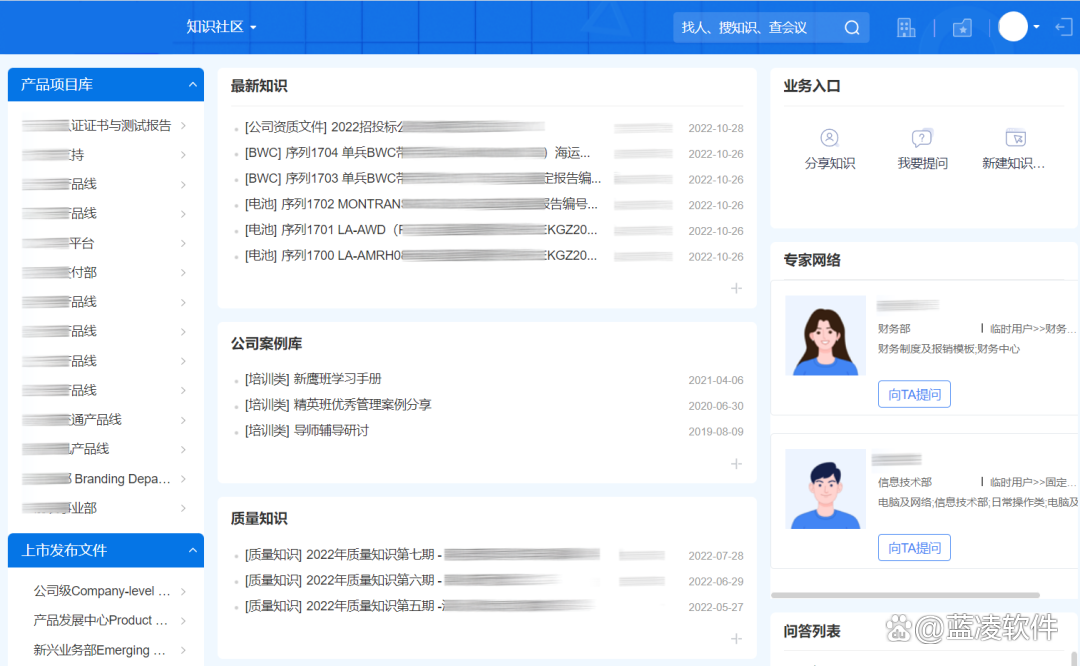Click the search input field
The width and height of the screenshot is (1080, 666).
tap(755, 28)
